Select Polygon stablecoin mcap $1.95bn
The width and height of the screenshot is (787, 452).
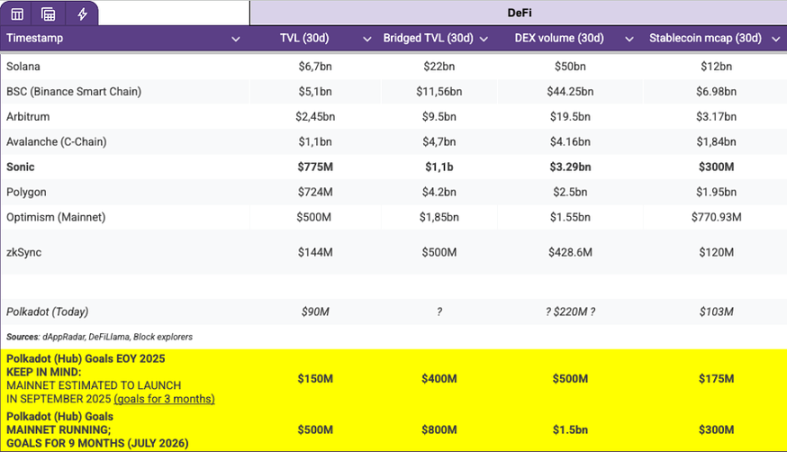coord(716,192)
